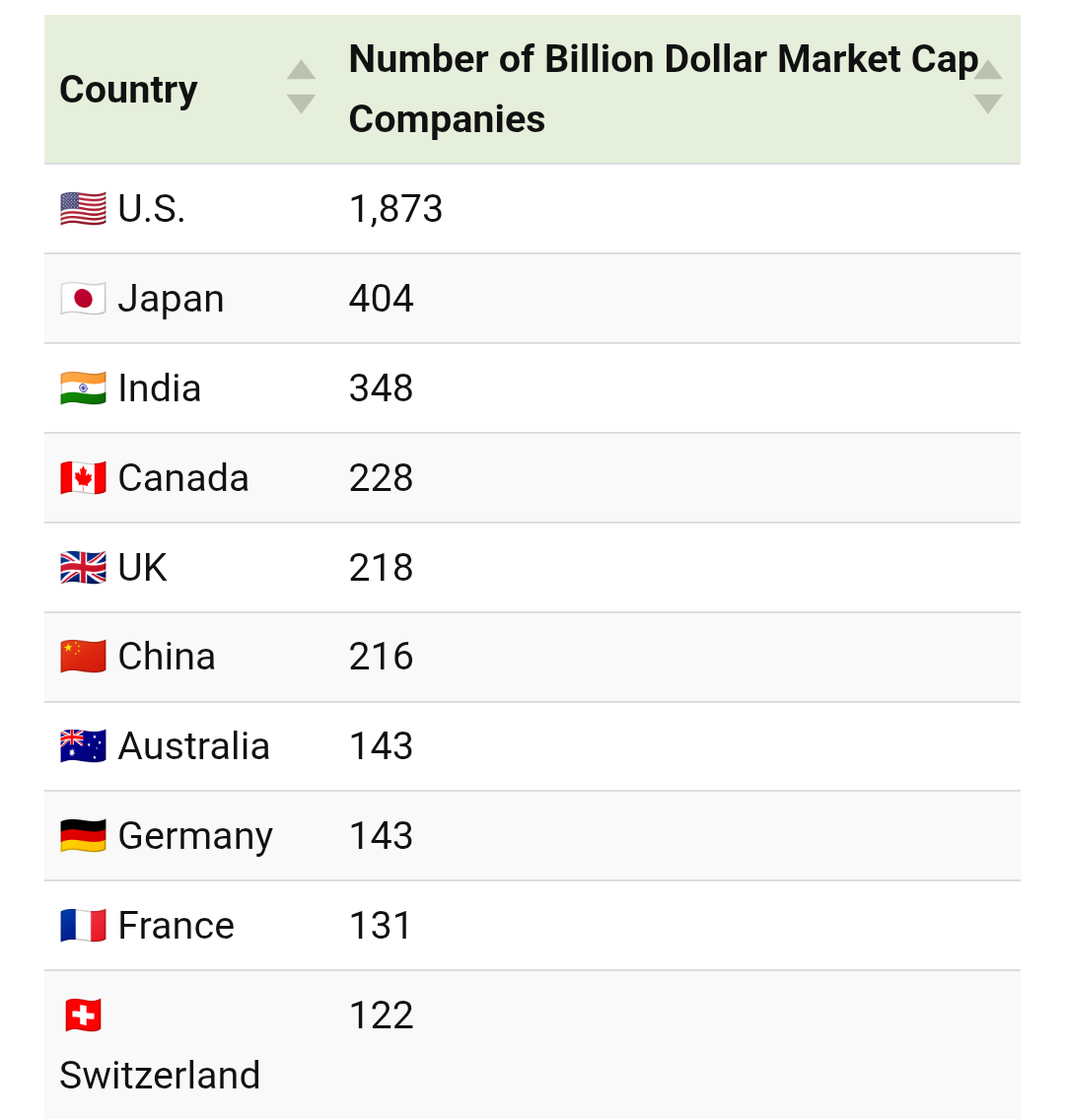This screenshot has width=1065, height=1120.
Task: Click the UK flag icon
Action: pyautogui.click(x=84, y=568)
